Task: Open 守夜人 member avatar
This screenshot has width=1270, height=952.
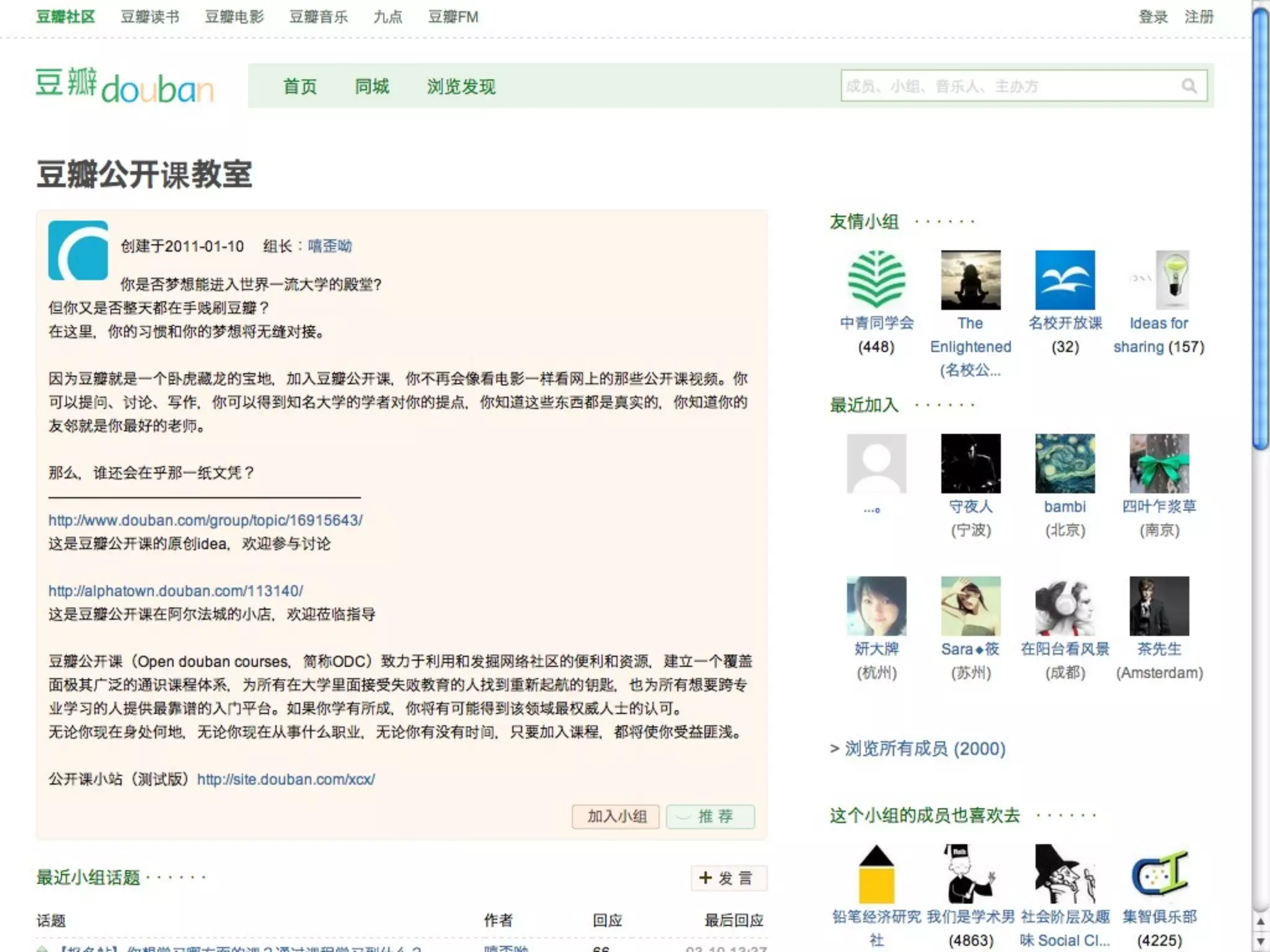Action: [x=970, y=463]
